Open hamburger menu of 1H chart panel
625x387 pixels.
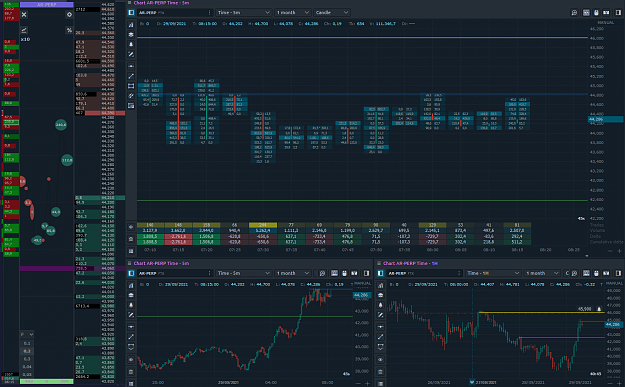coord(378,263)
